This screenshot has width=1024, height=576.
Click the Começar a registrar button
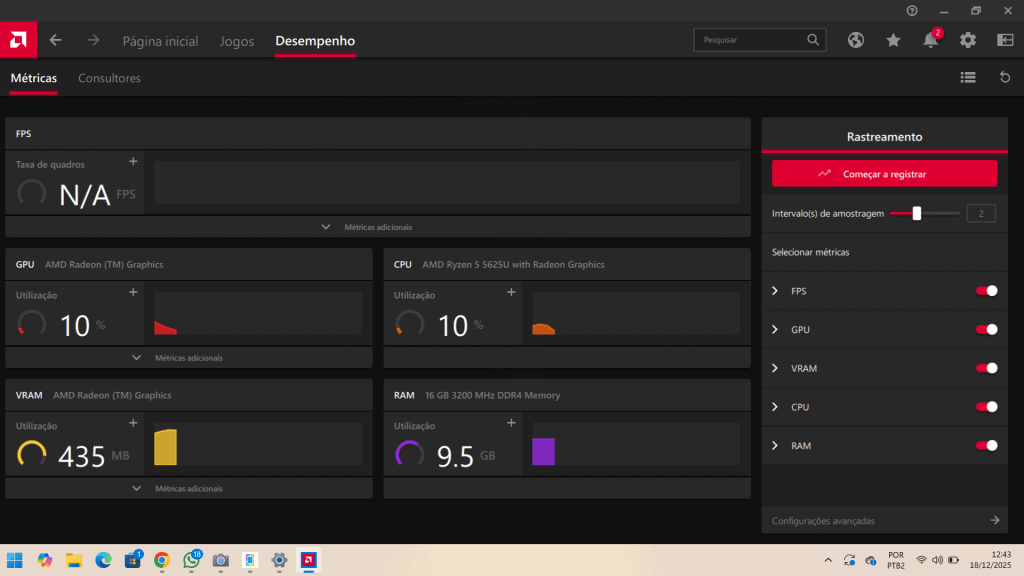pos(884,173)
